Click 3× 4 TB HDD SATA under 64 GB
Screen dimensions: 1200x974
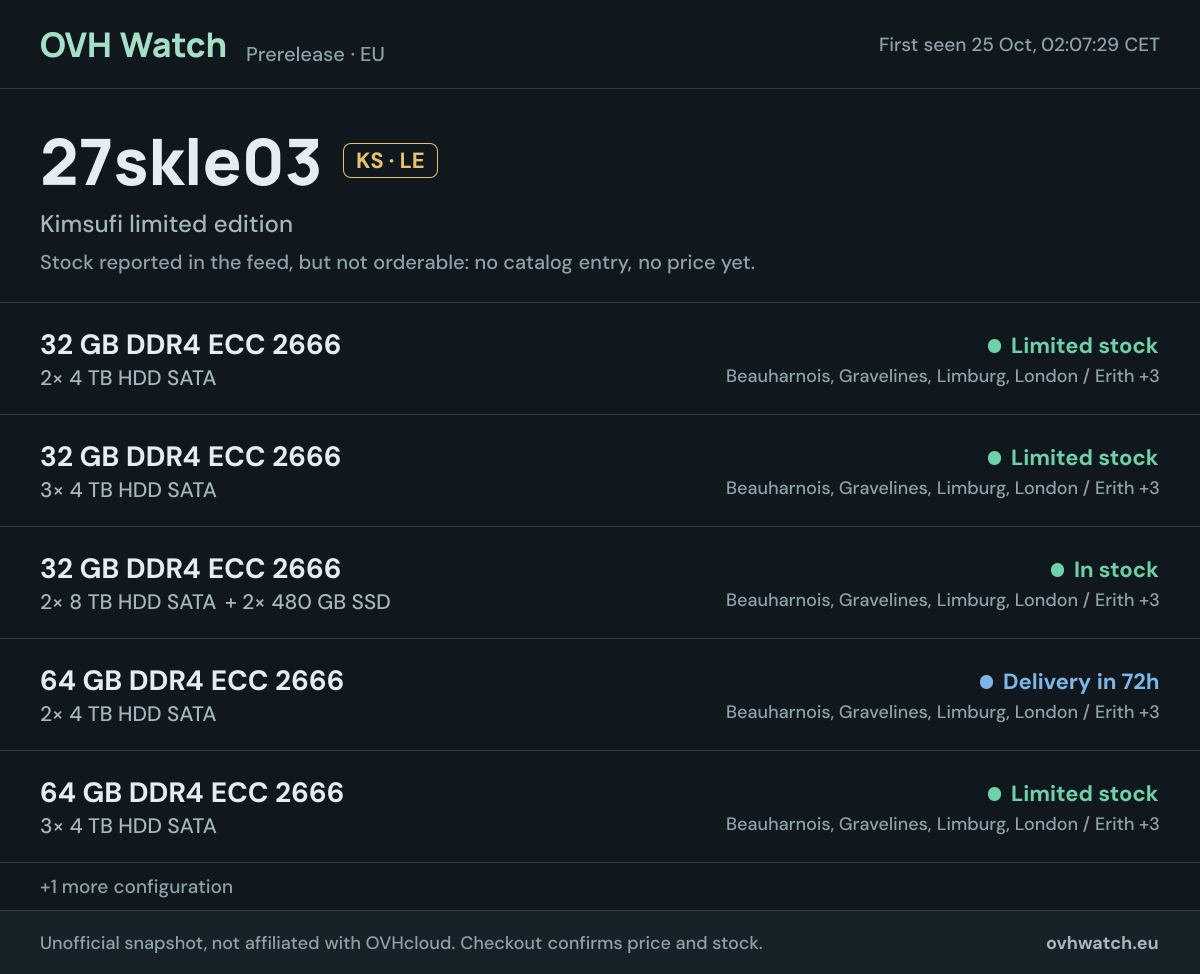128,826
